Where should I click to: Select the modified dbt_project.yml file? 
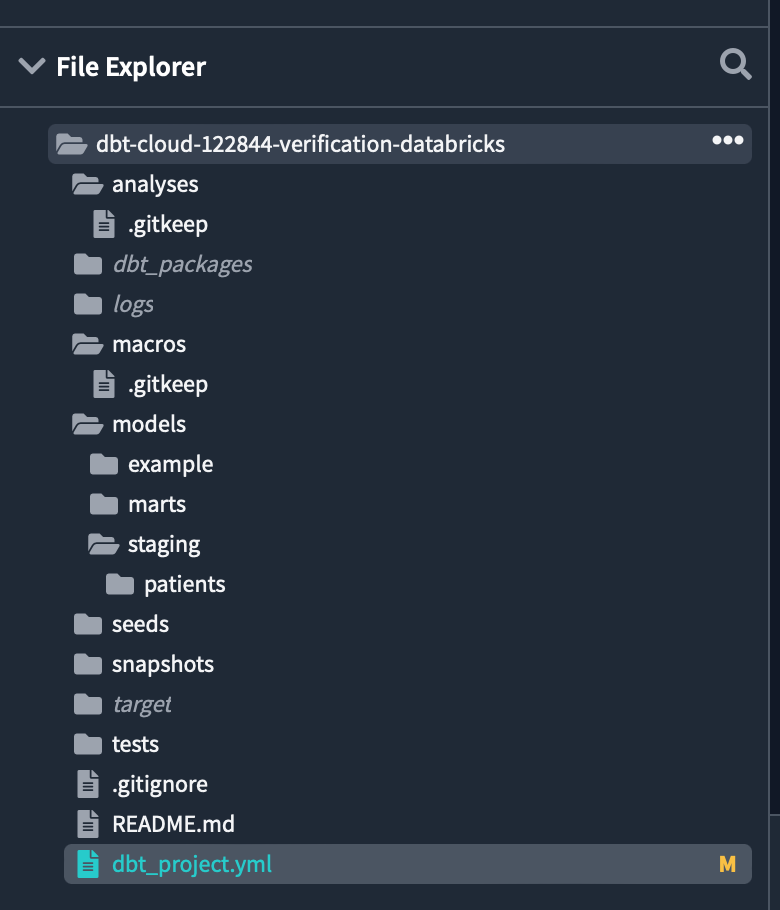[407, 864]
